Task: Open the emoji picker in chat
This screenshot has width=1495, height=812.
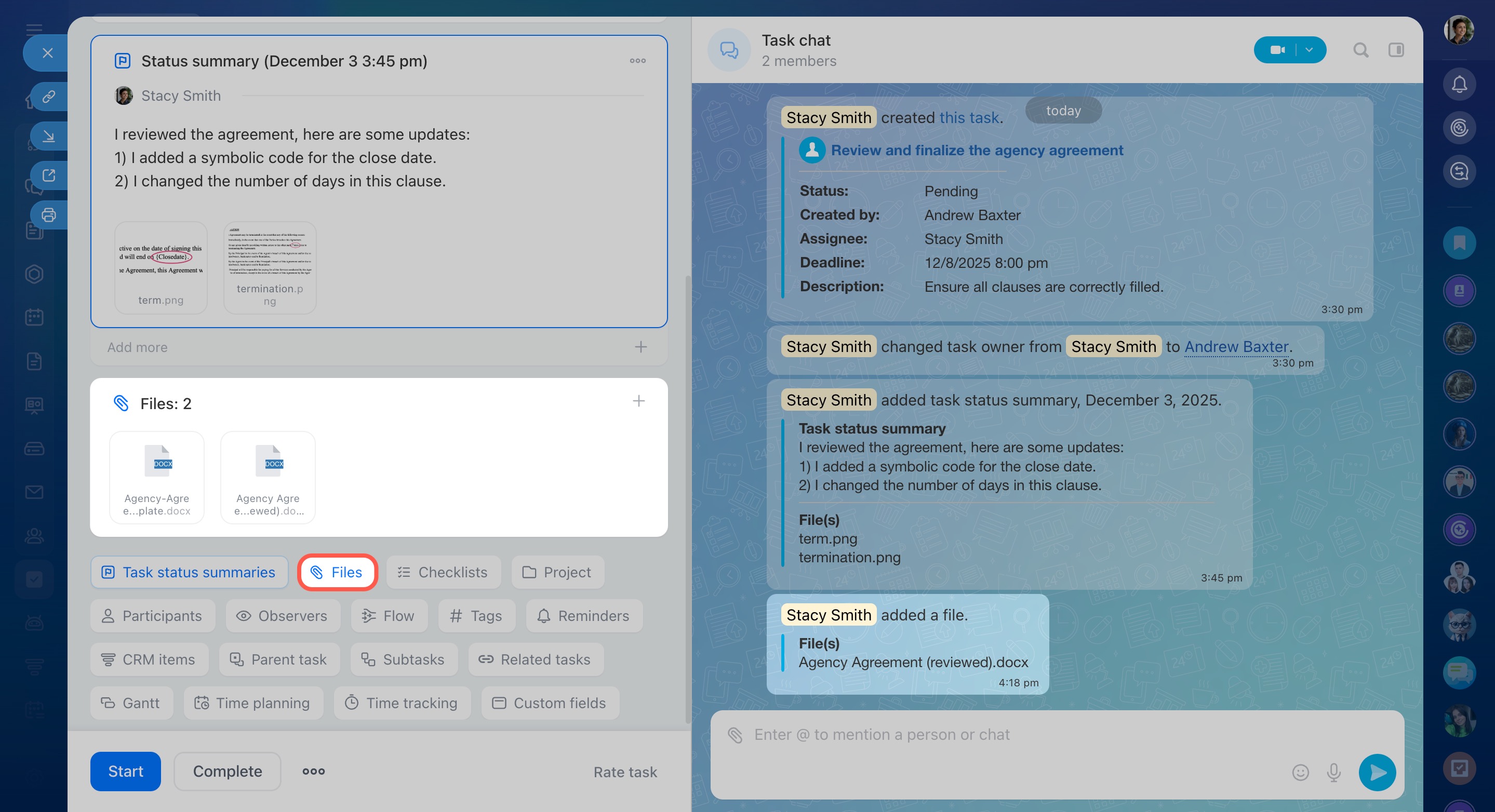Action: click(x=1300, y=772)
